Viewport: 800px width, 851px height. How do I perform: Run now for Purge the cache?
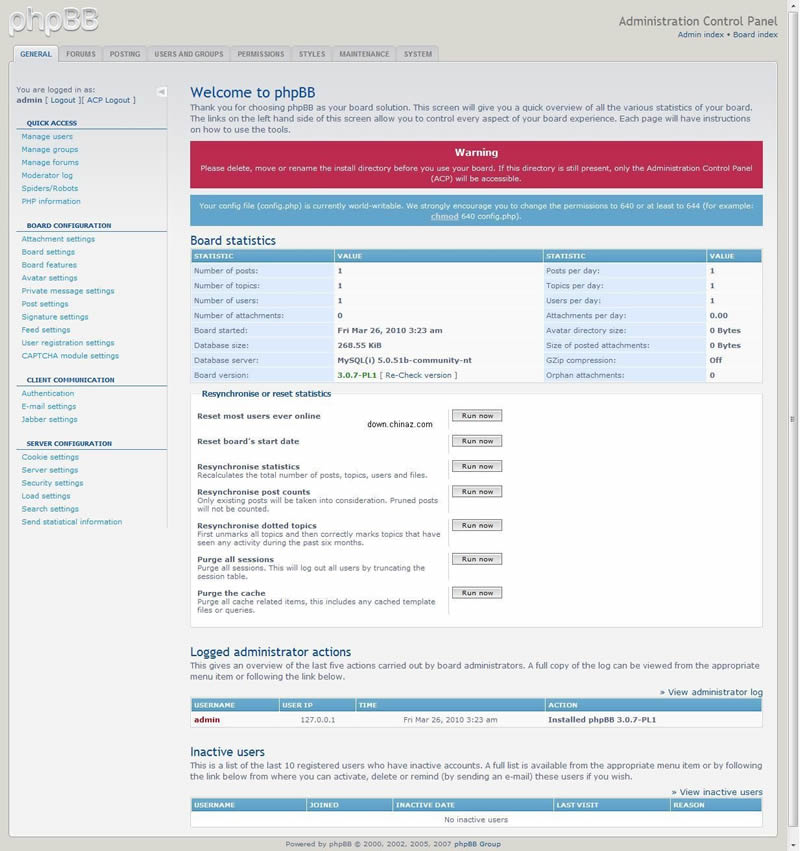coord(477,593)
